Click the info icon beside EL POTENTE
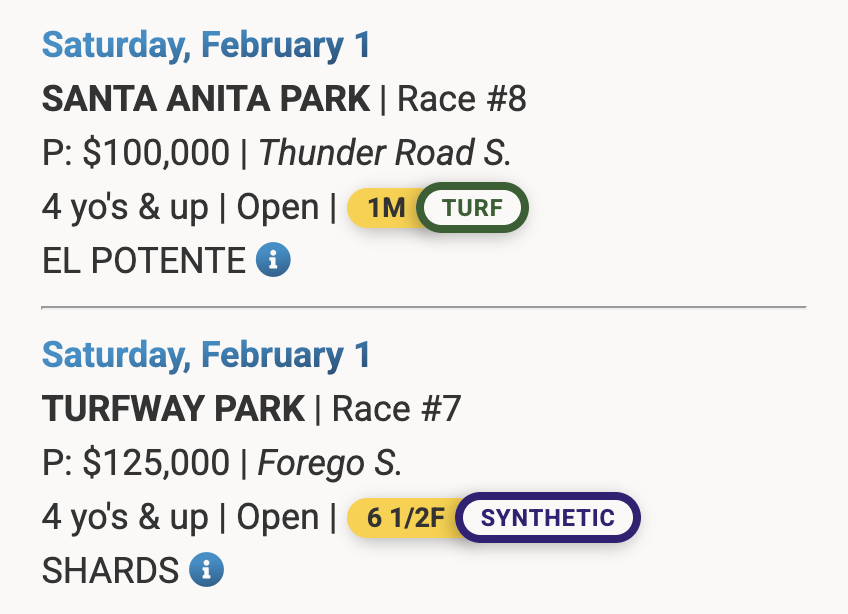The height and width of the screenshot is (614, 848). pos(273,261)
